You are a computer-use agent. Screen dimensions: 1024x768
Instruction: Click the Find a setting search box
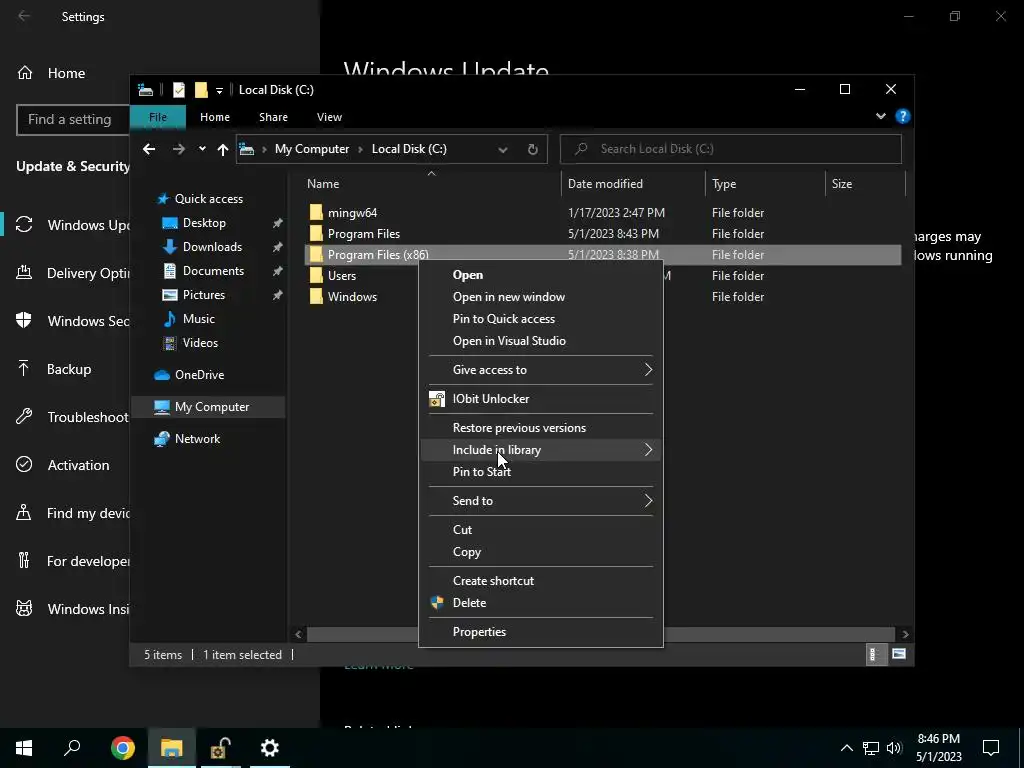pos(73,120)
